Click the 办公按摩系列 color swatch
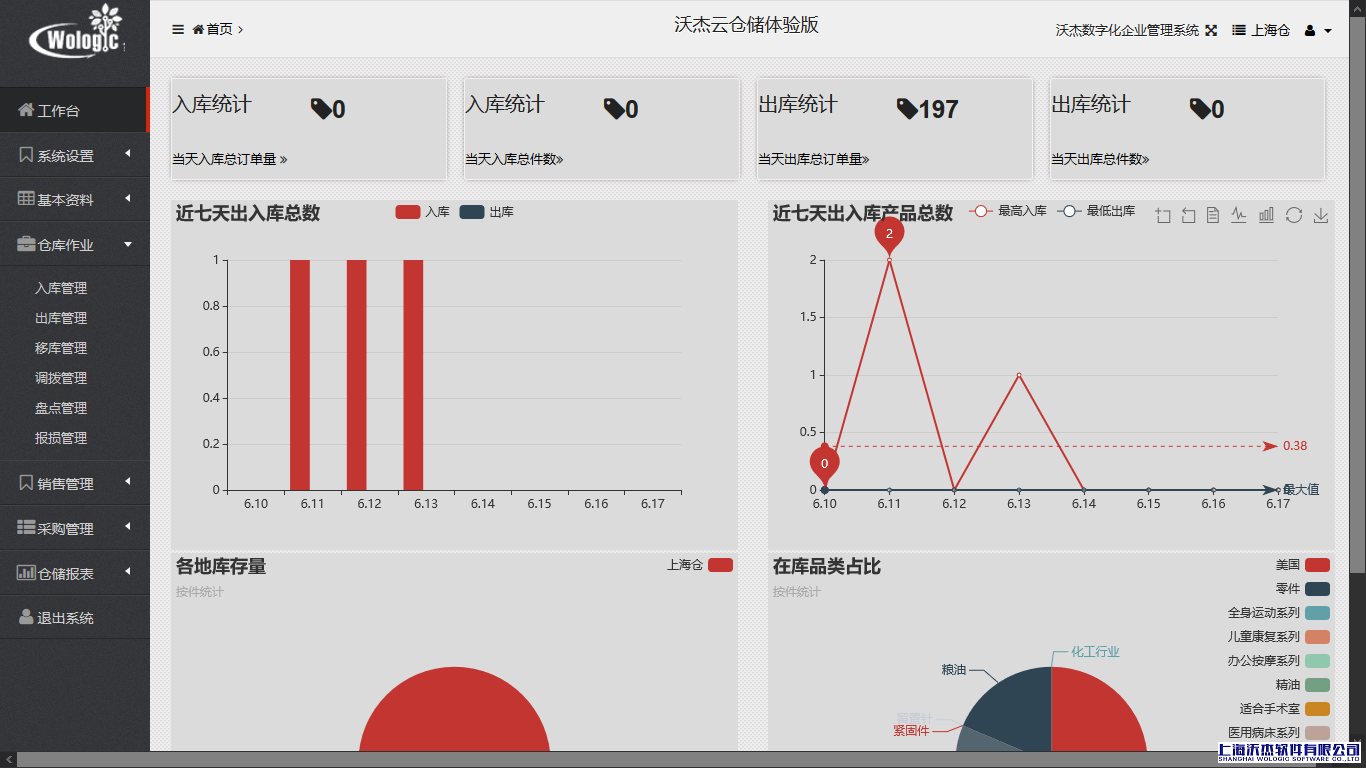Viewport: 1366px width, 768px height. point(1317,661)
